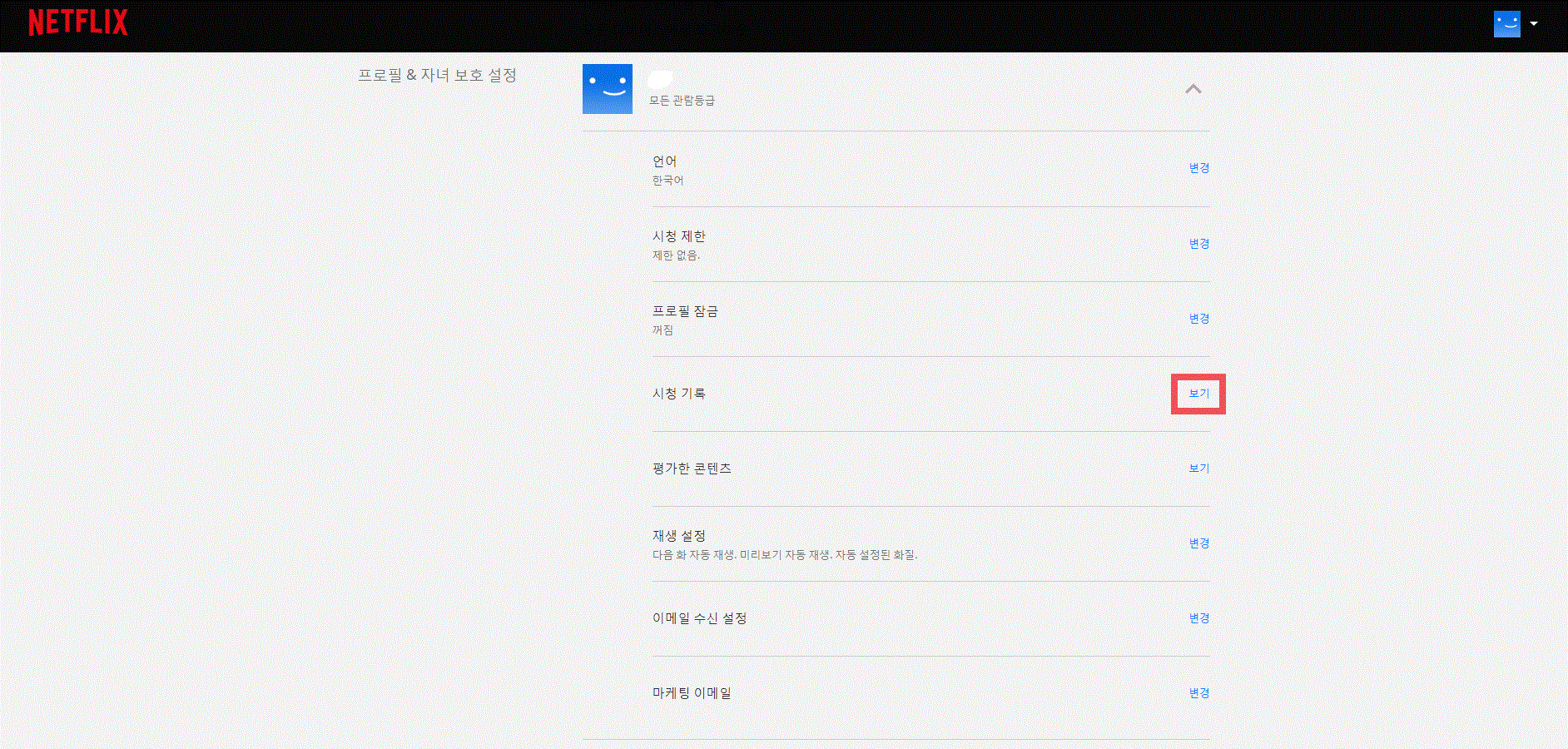Select the 모든 관람등급 text

(x=682, y=101)
